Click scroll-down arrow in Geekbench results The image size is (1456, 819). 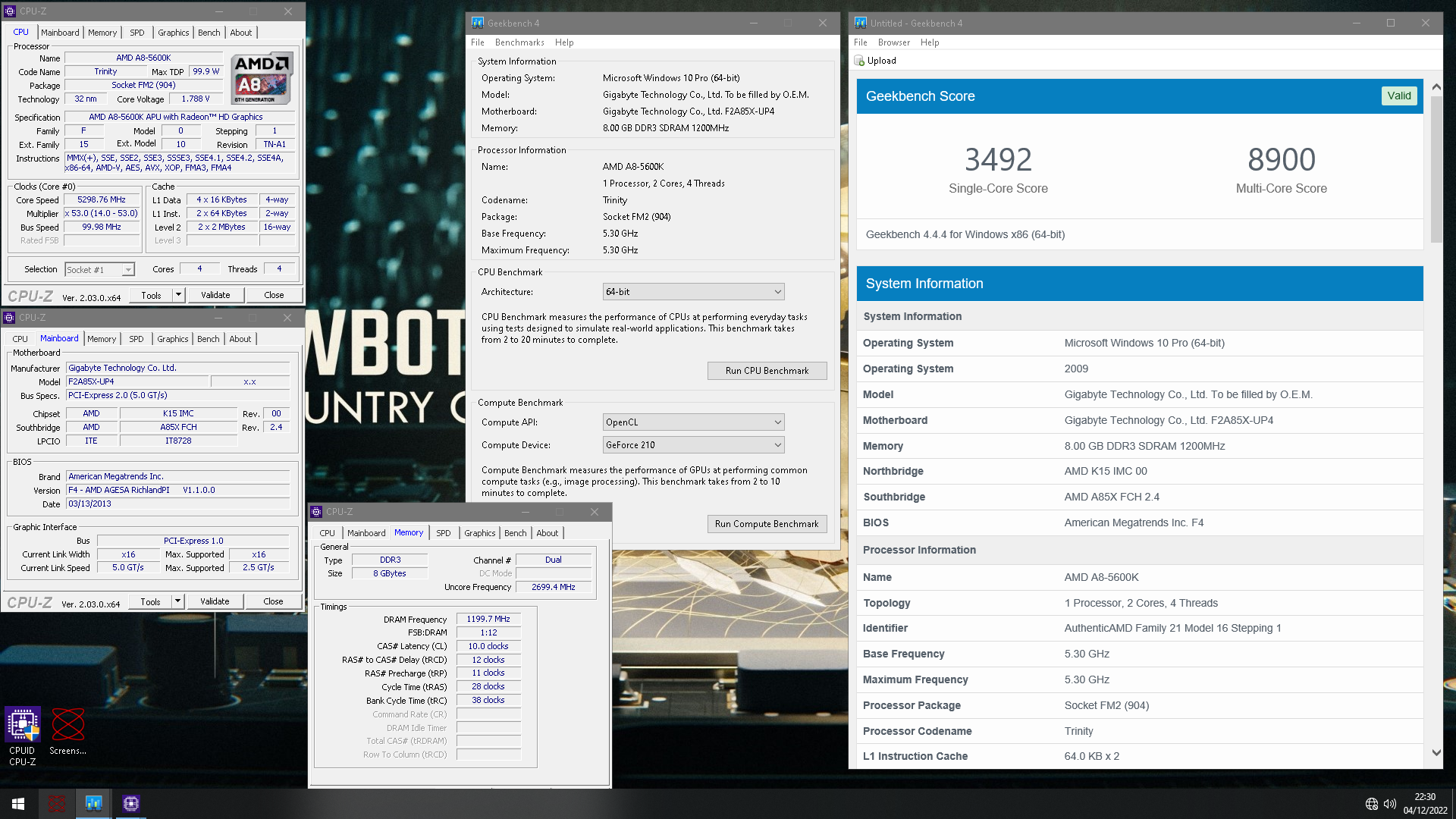(1436, 753)
